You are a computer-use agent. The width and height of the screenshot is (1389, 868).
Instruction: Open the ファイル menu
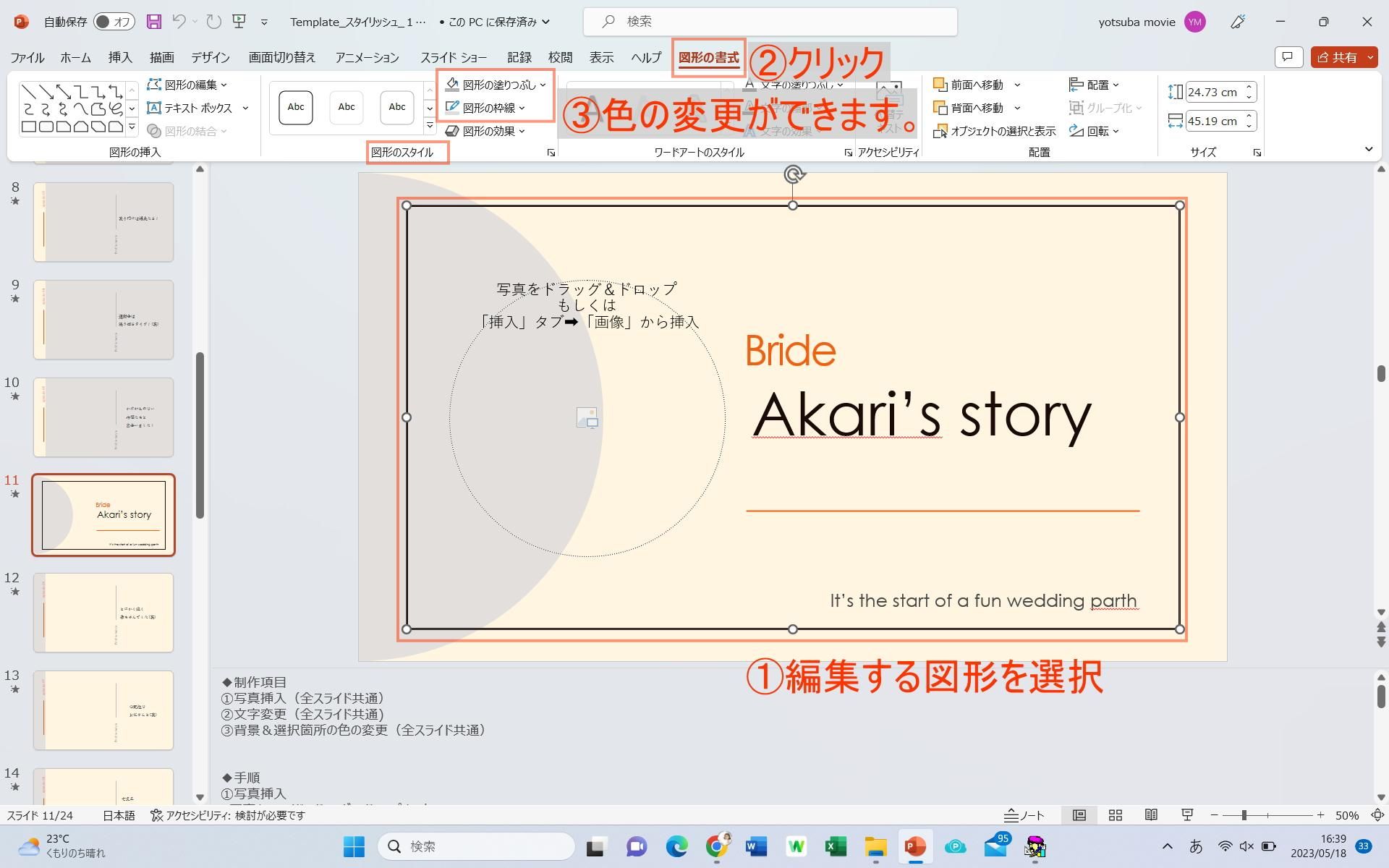pyautogui.click(x=27, y=58)
